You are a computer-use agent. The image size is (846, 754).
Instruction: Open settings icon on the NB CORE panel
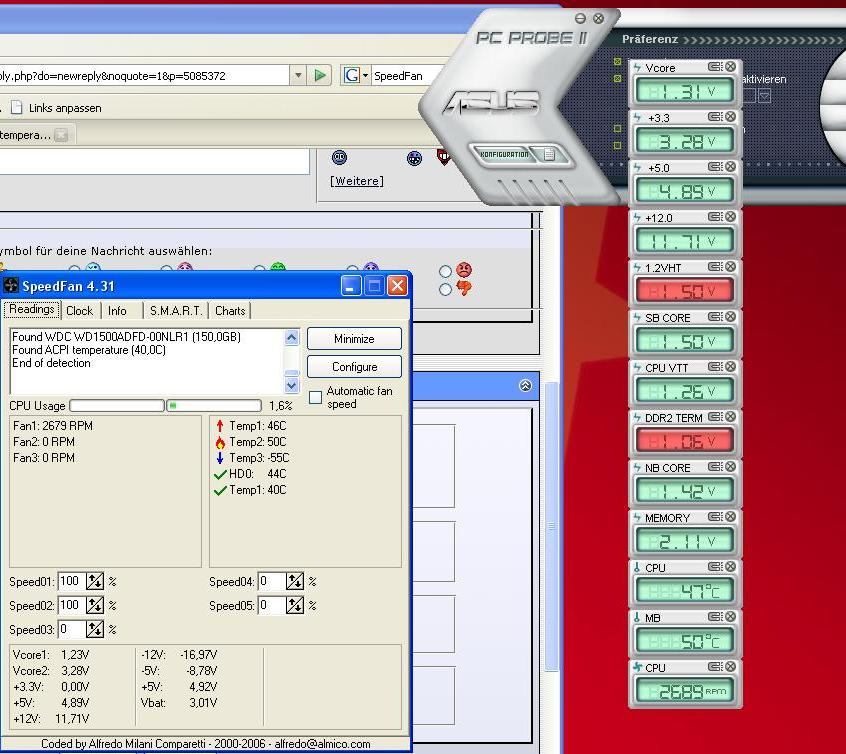coord(715,466)
